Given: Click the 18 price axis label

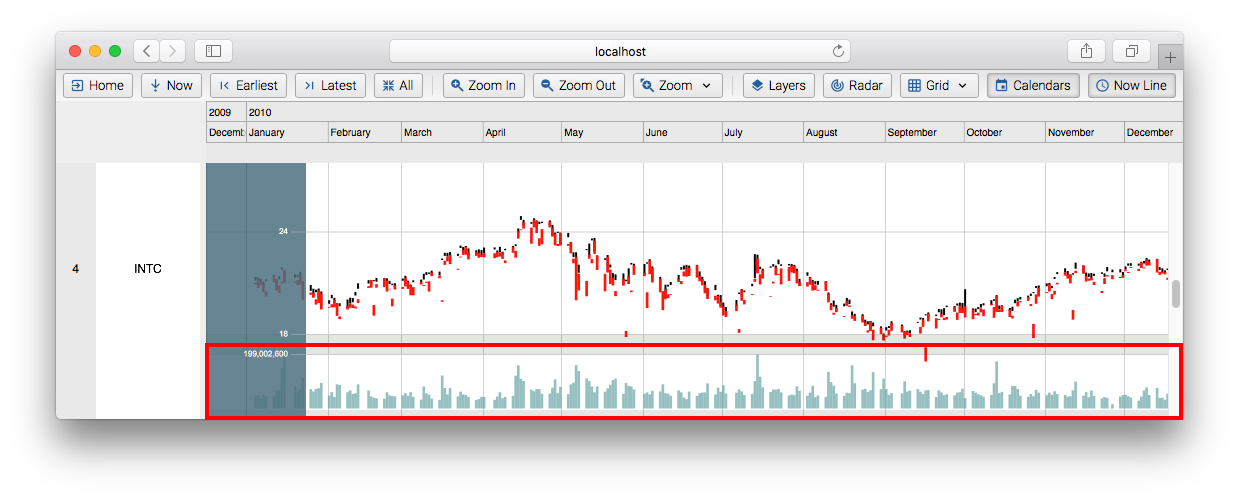Looking at the screenshot, I should (283, 333).
